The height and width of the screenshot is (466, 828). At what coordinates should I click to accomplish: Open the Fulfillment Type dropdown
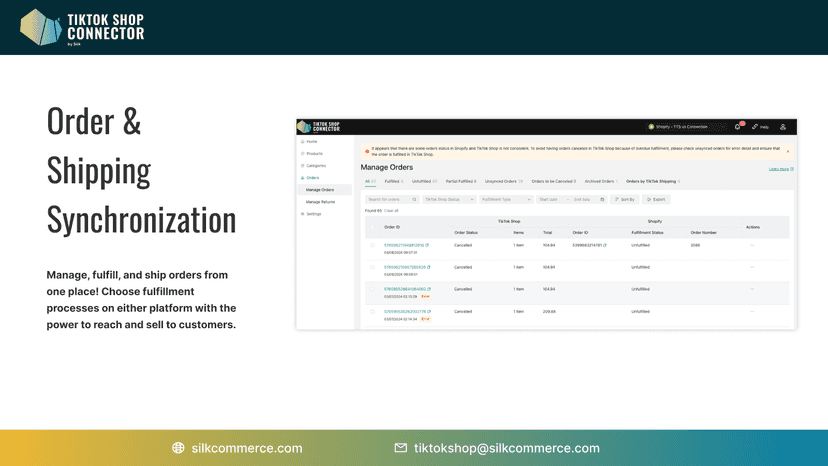coord(506,200)
